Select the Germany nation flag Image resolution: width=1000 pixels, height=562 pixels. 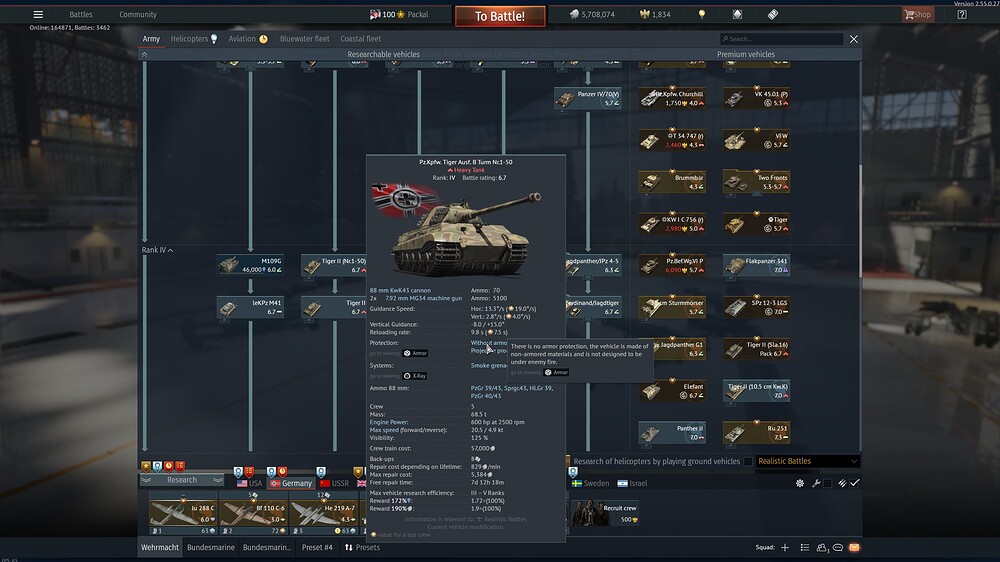(290, 483)
